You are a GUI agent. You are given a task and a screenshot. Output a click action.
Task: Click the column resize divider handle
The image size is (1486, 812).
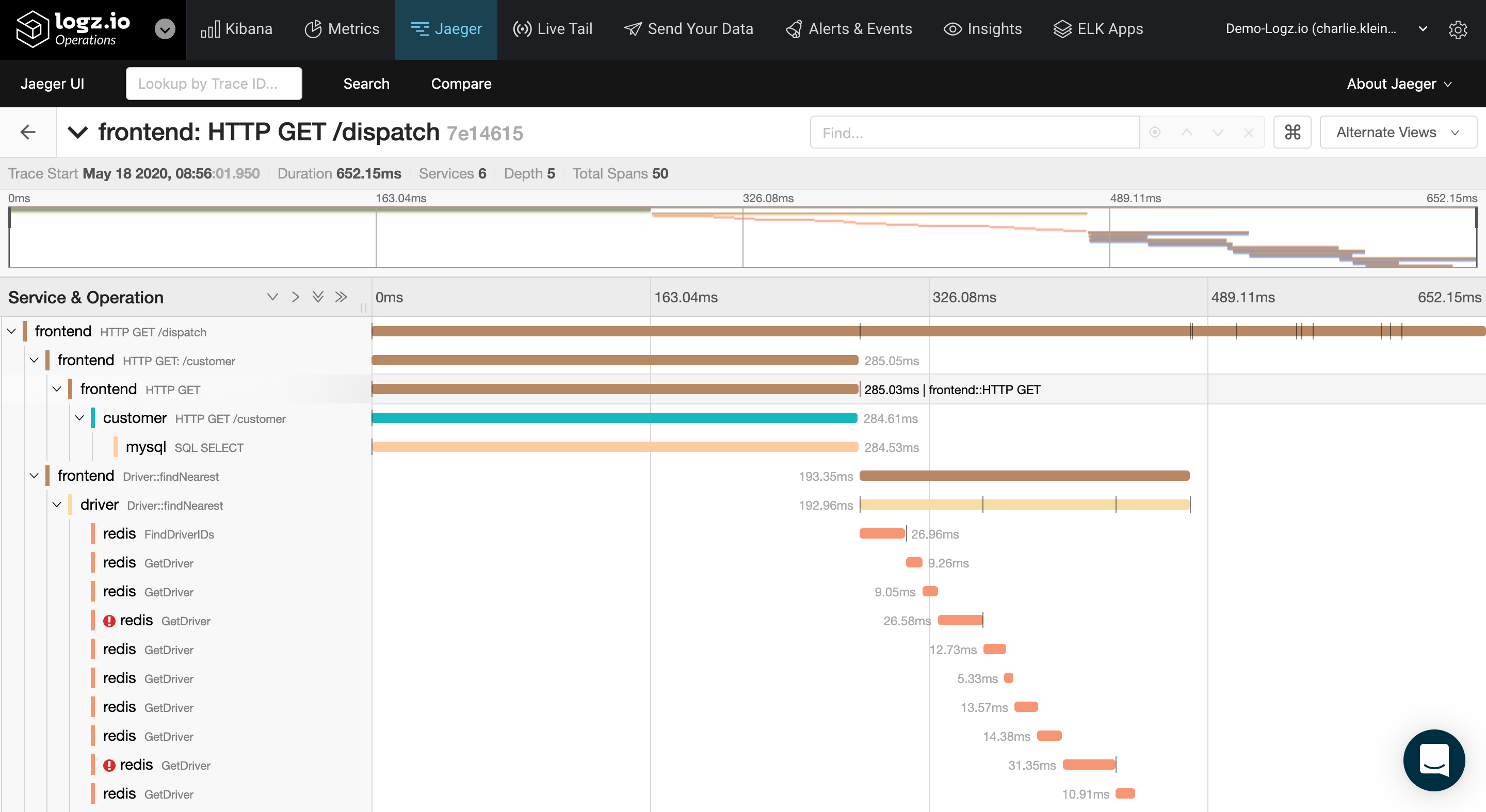point(363,307)
